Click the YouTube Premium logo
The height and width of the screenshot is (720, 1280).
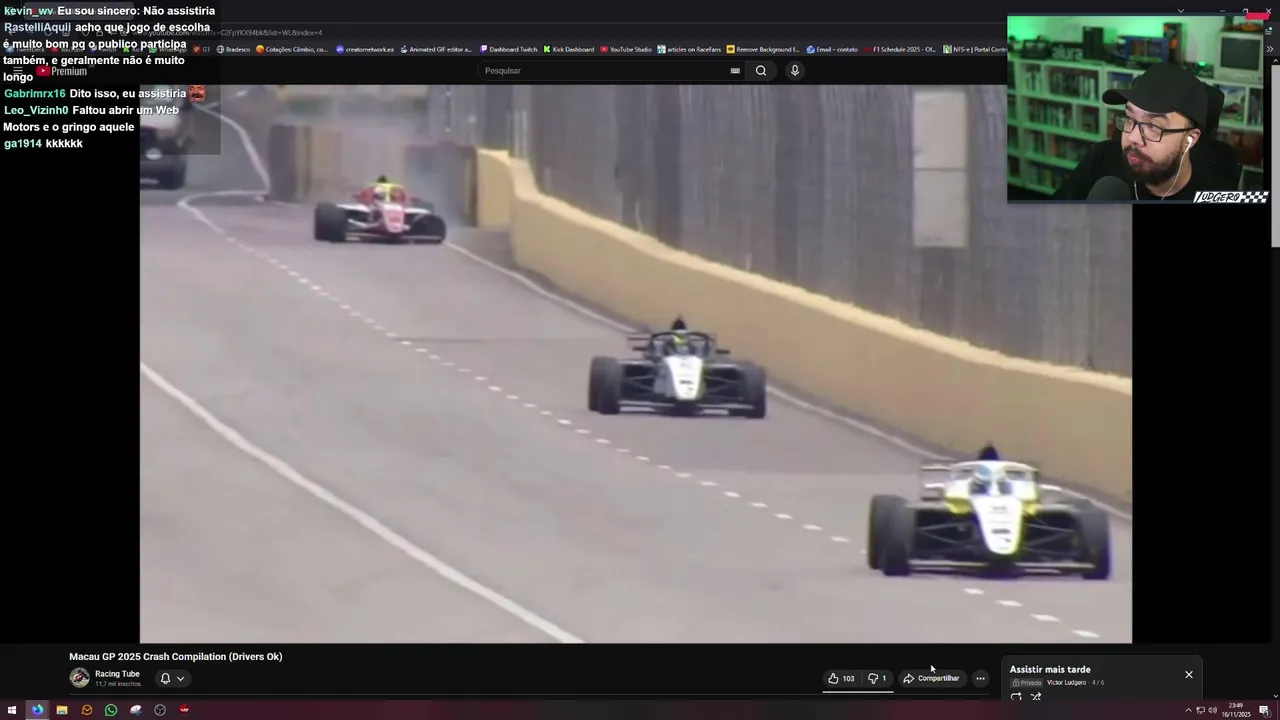pos(62,71)
